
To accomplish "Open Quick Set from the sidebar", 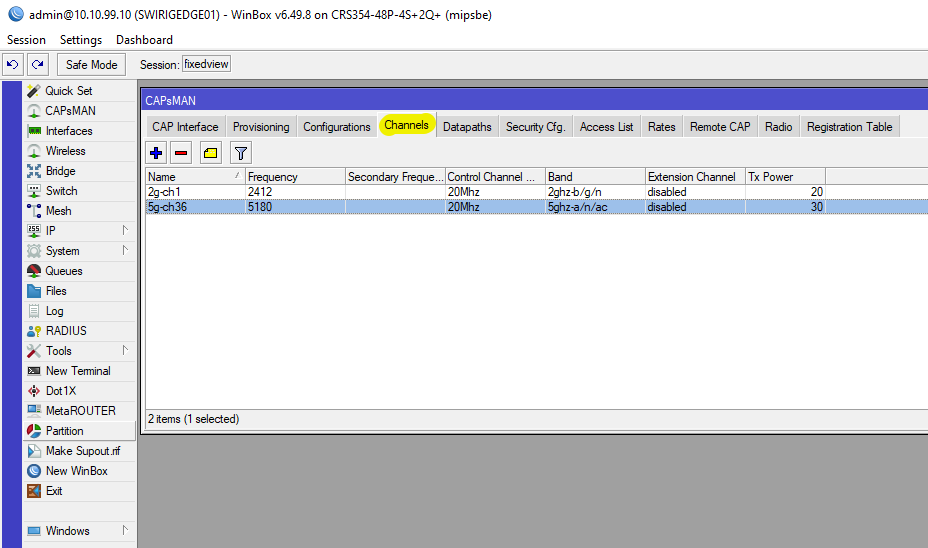I will click(x=68, y=91).
